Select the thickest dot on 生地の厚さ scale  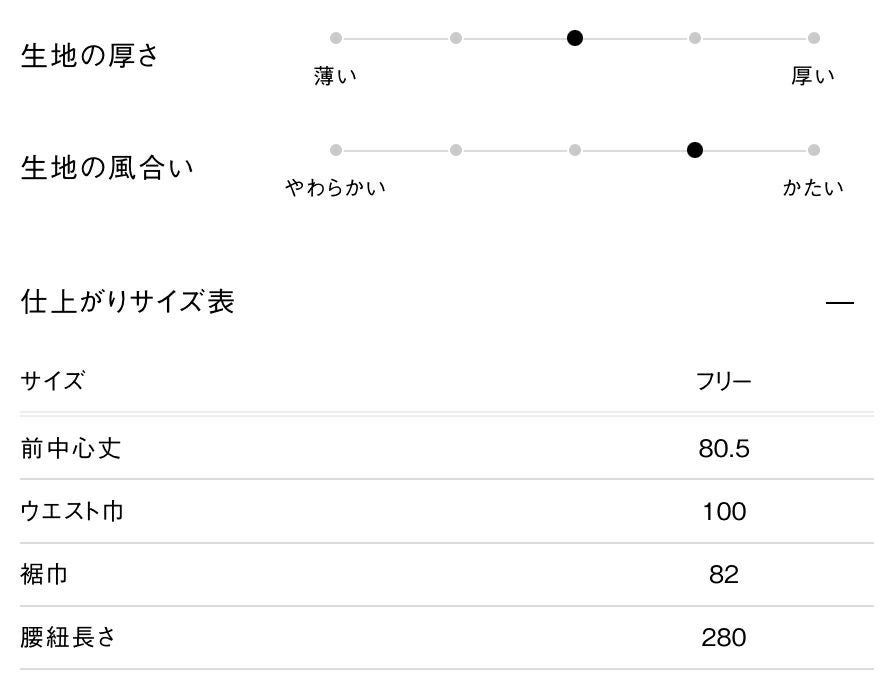coord(814,38)
